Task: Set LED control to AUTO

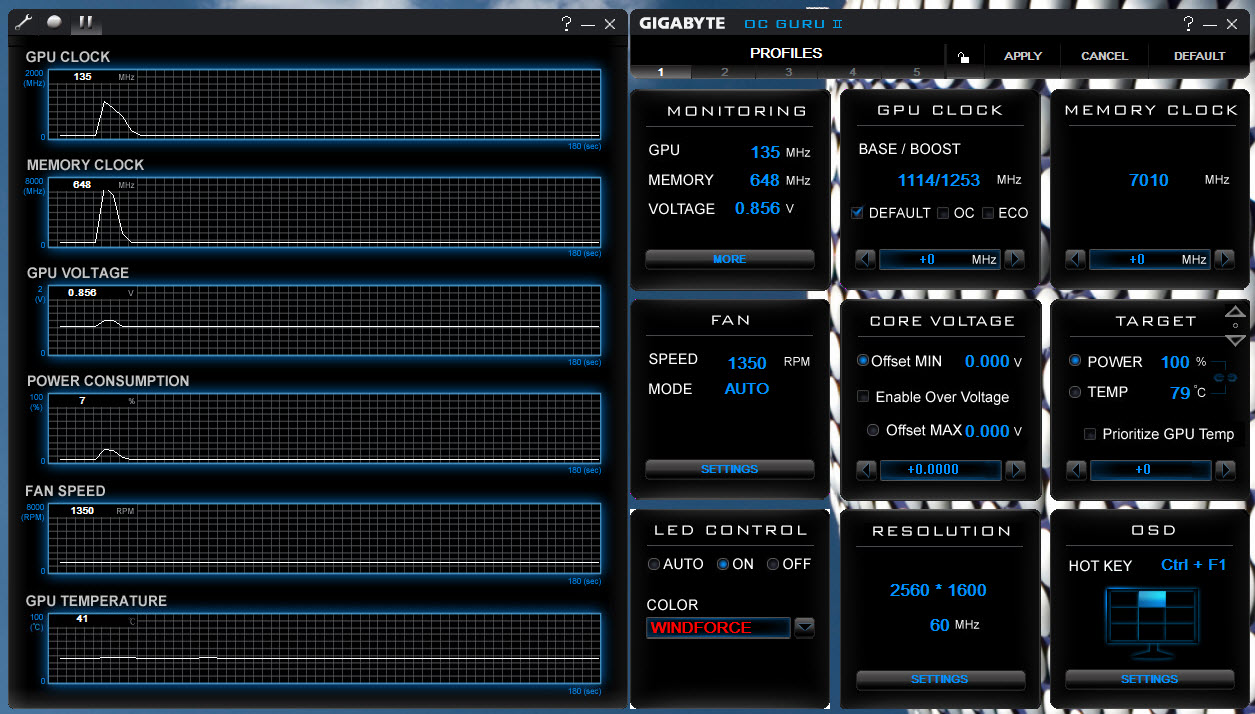Action: (x=654, y=564)
